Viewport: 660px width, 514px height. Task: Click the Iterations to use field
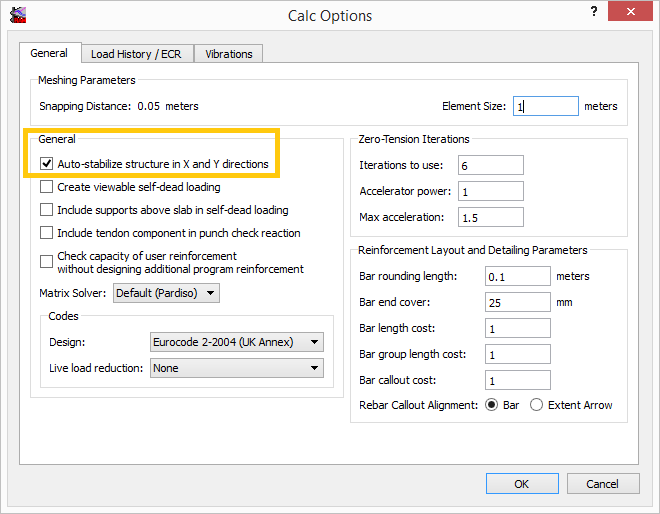tap(490, 165)
